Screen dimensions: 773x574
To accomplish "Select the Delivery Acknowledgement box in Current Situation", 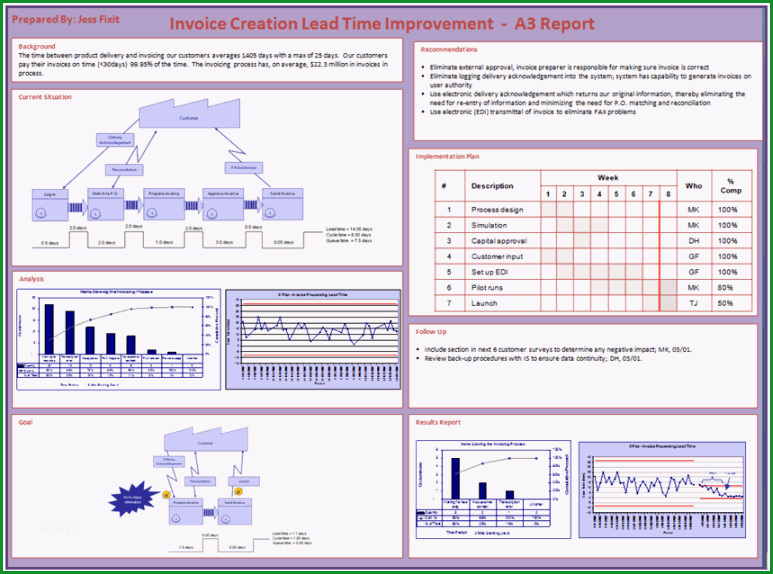I will (x=115, y=140).
